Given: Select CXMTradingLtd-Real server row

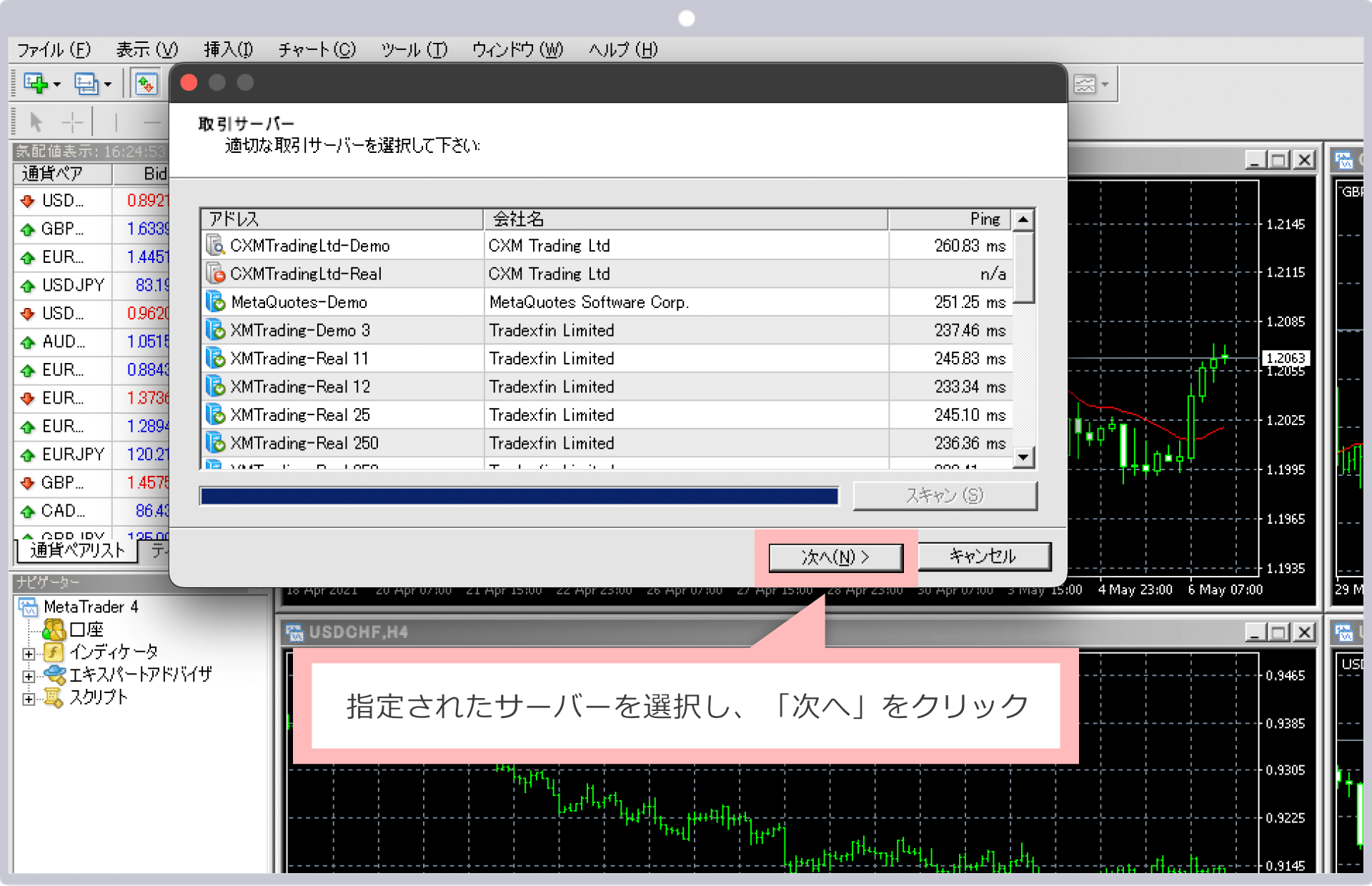Looking at the screenshot, I should click(606, 274).
